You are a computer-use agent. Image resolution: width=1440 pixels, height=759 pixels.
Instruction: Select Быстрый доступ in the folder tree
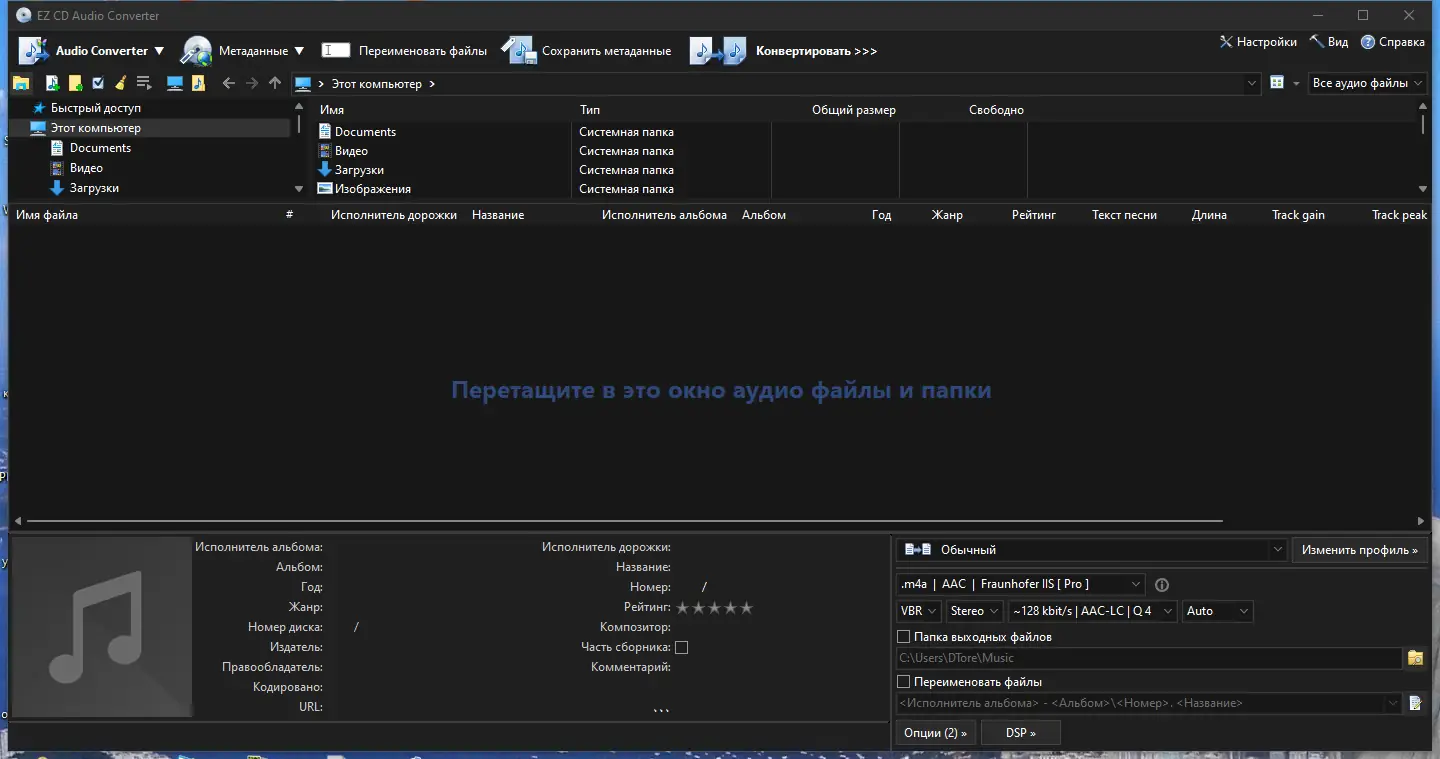[x=96, y=108]
